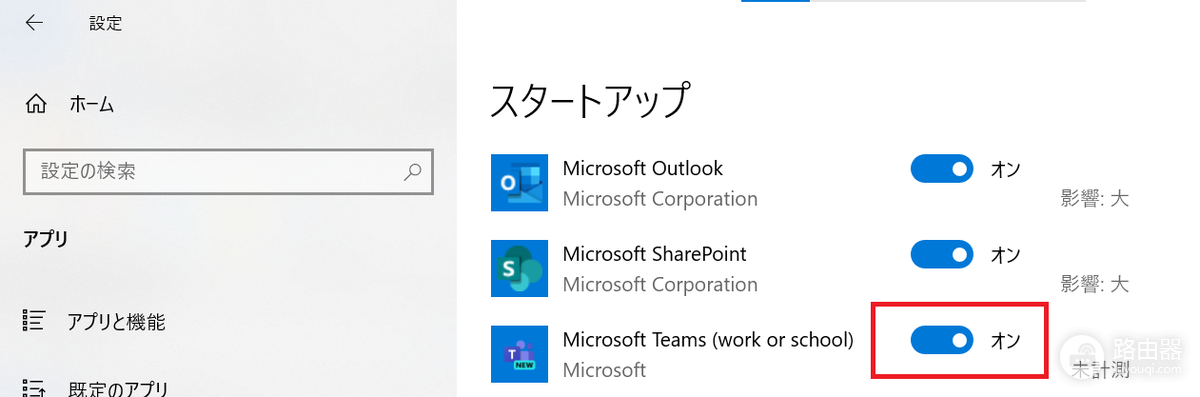
Task: Go back with the arrow icon
Action: (34, 23)
